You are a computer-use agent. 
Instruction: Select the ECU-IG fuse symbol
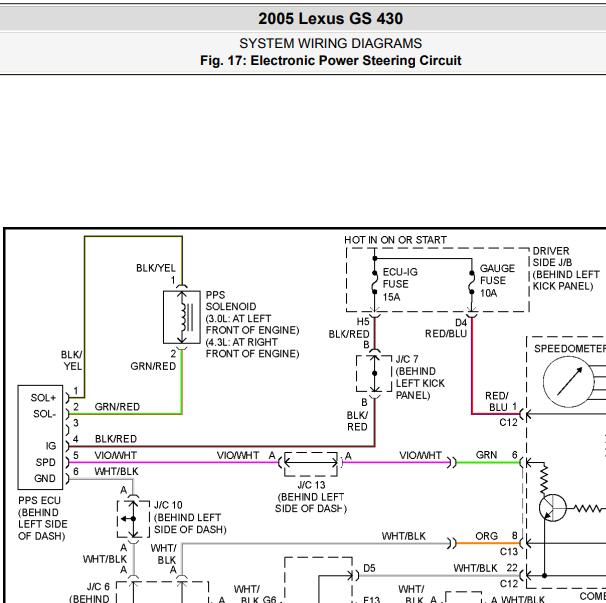374,282
